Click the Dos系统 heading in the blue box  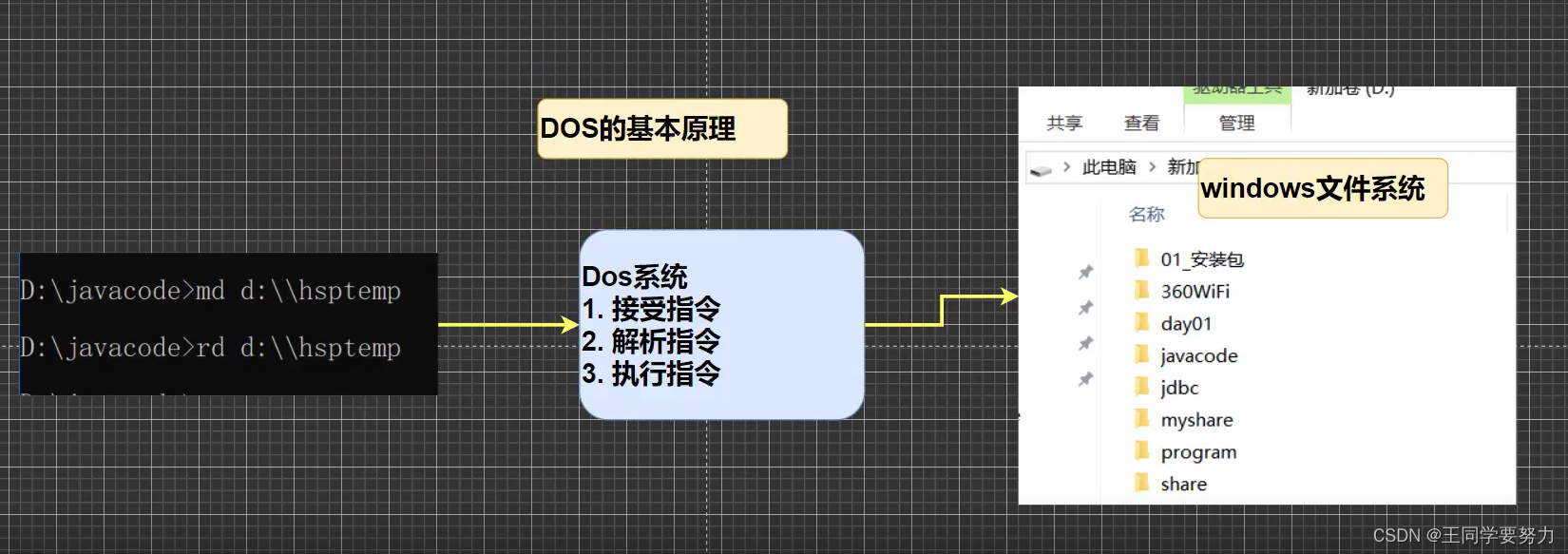click(x=634, y=277)
